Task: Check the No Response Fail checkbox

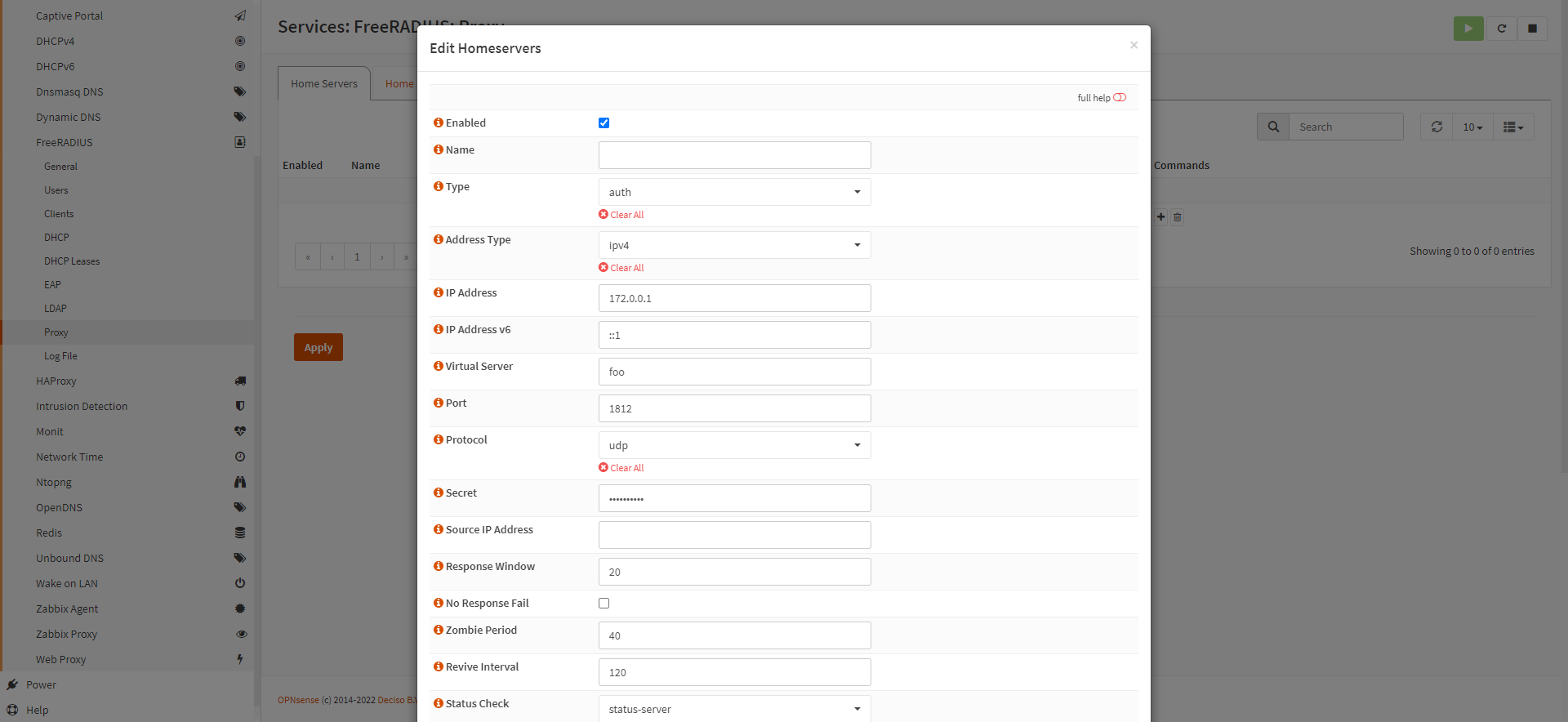Action: pyautogui.click(x=604, y=603)
